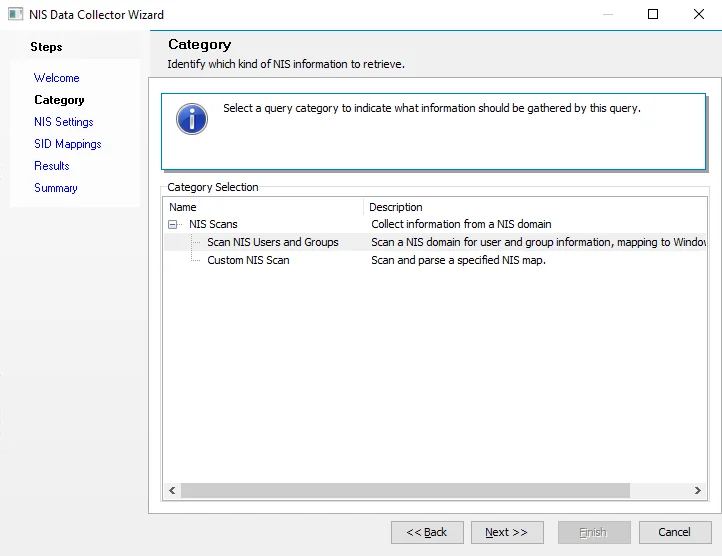Go to the Welcome step
This screenshot has height=556, width=722.
(x=57, y=78)
